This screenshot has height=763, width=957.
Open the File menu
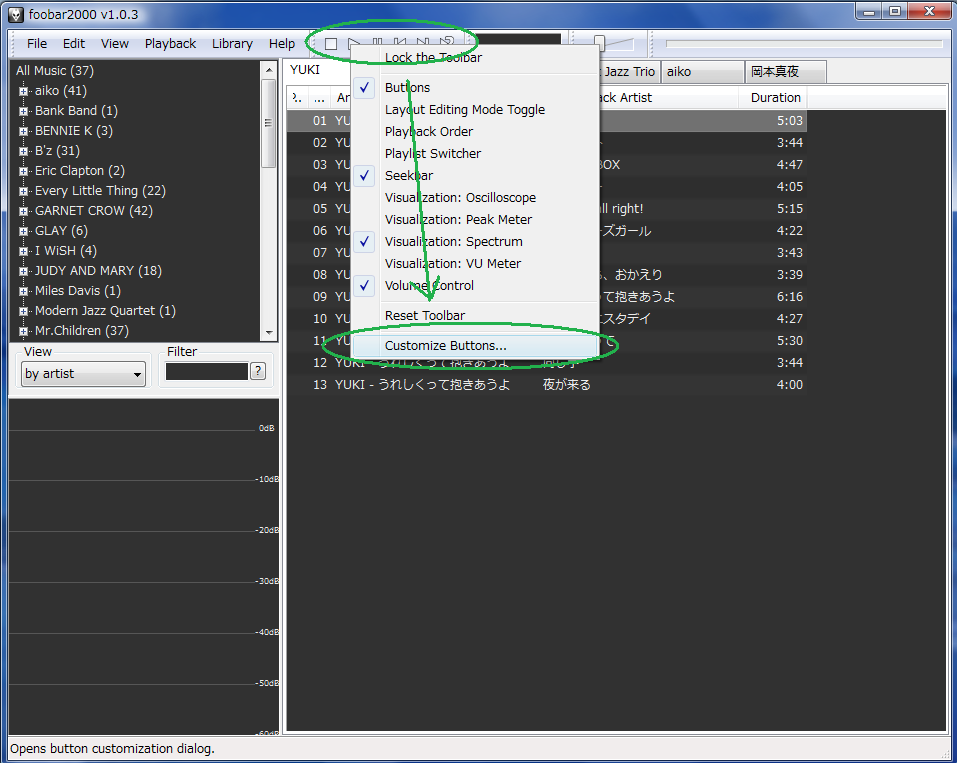[37, 43]
